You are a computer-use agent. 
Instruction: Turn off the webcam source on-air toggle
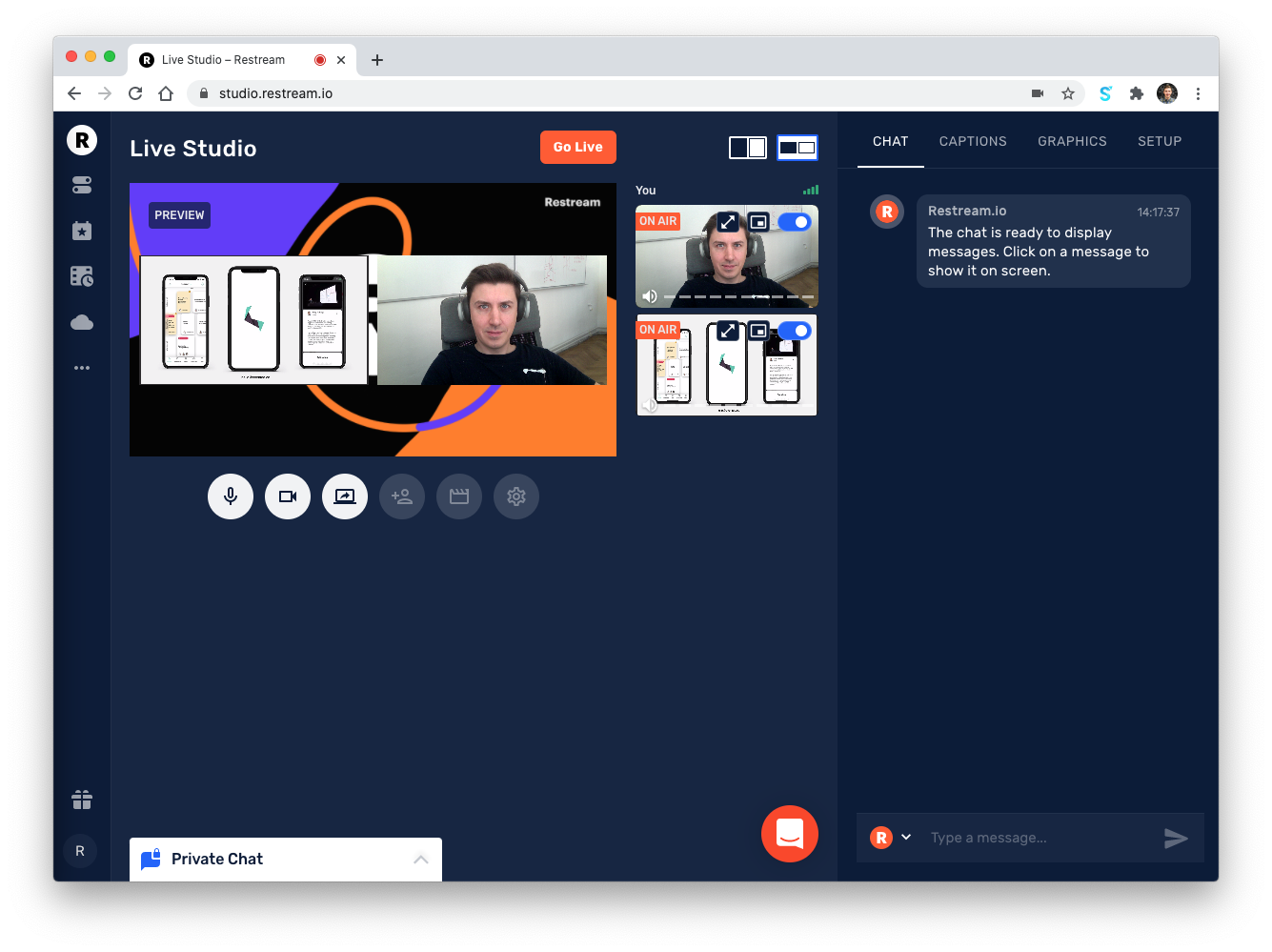(794, 222)
